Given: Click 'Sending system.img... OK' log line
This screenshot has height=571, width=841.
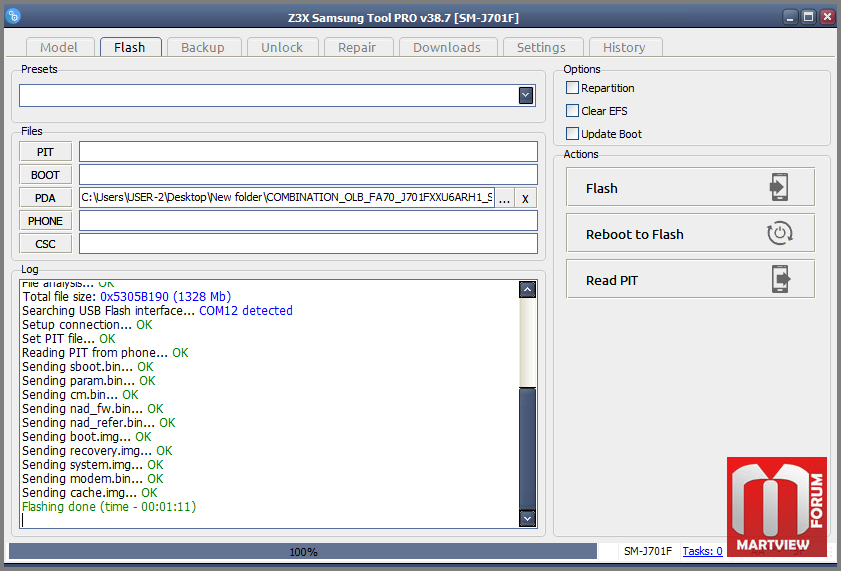Looking at the screenshot, I should 93,465.
